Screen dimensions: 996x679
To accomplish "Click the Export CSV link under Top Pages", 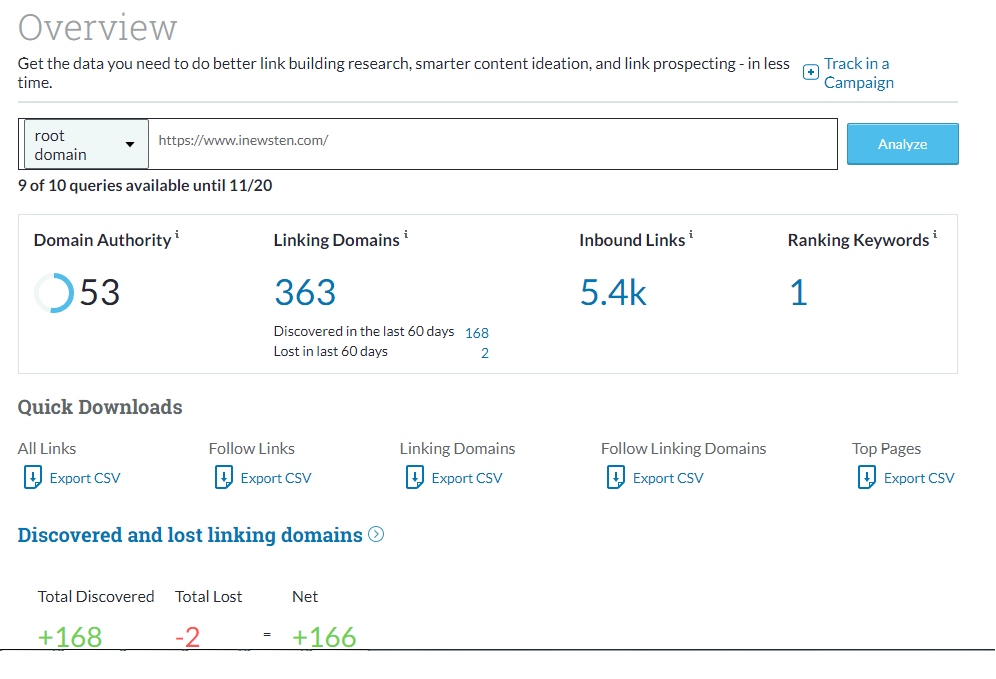I will [919, 478].
